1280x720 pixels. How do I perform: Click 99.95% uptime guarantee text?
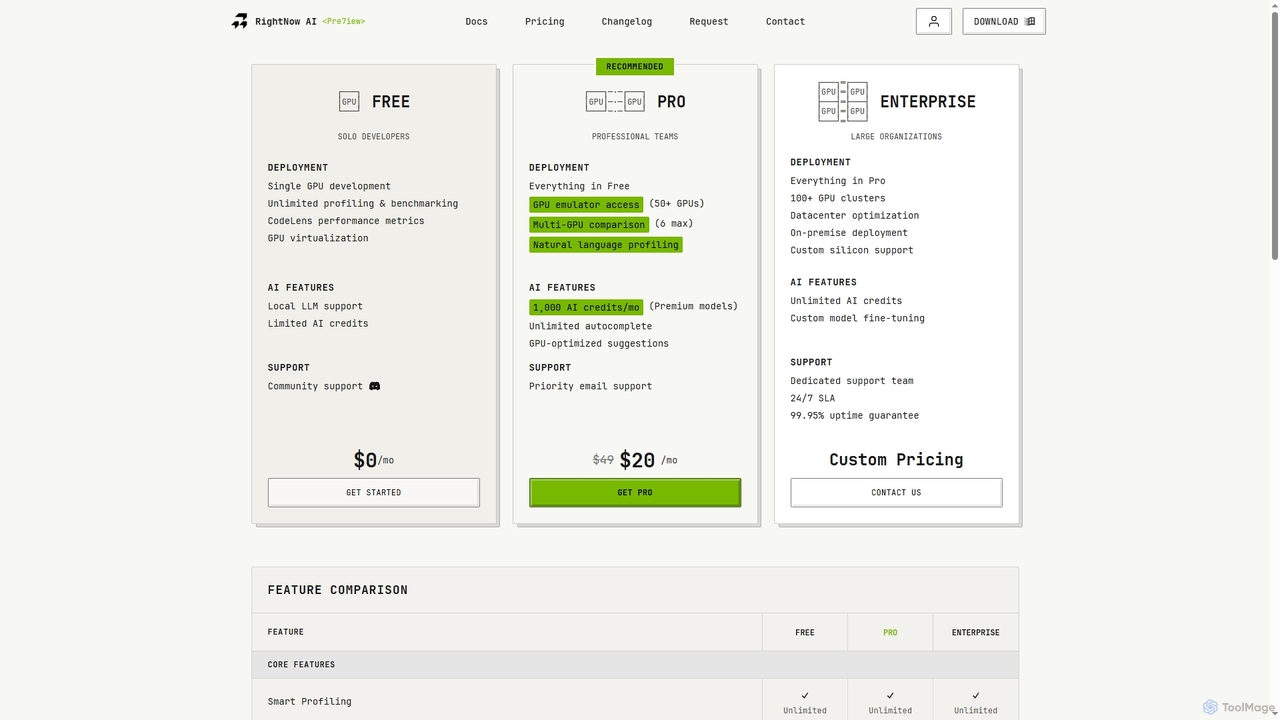click(855, 415)
